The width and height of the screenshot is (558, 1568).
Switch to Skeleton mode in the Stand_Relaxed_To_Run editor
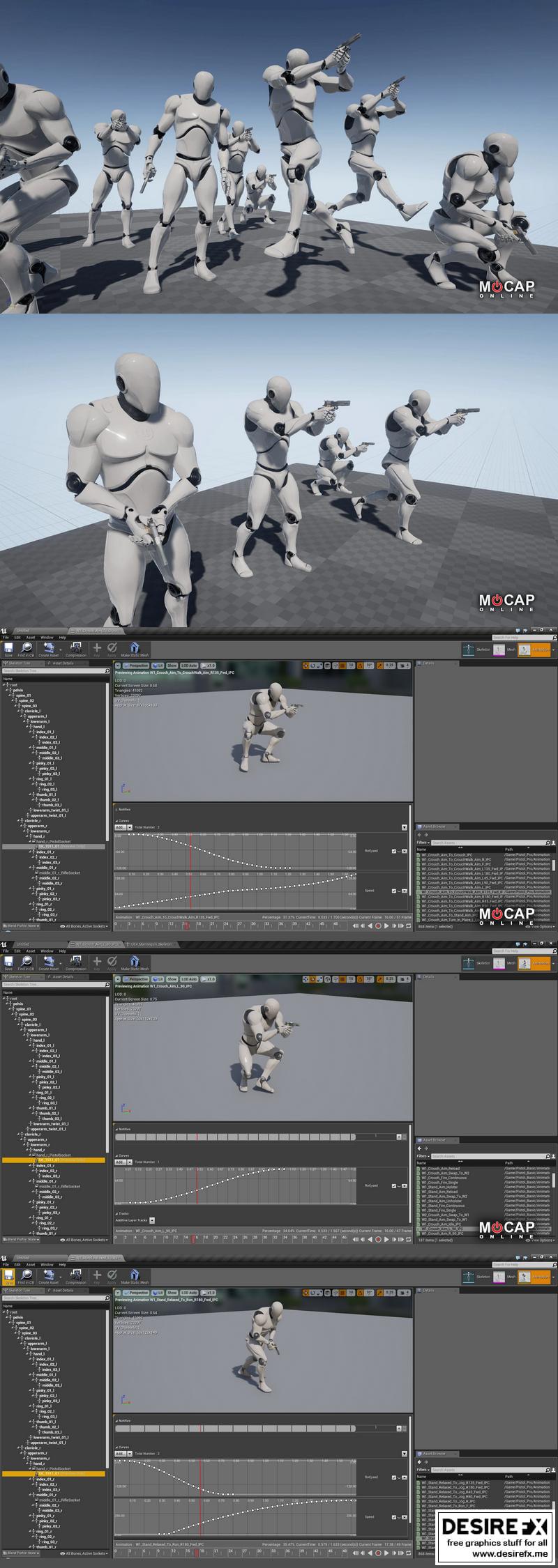point(478,1277)
